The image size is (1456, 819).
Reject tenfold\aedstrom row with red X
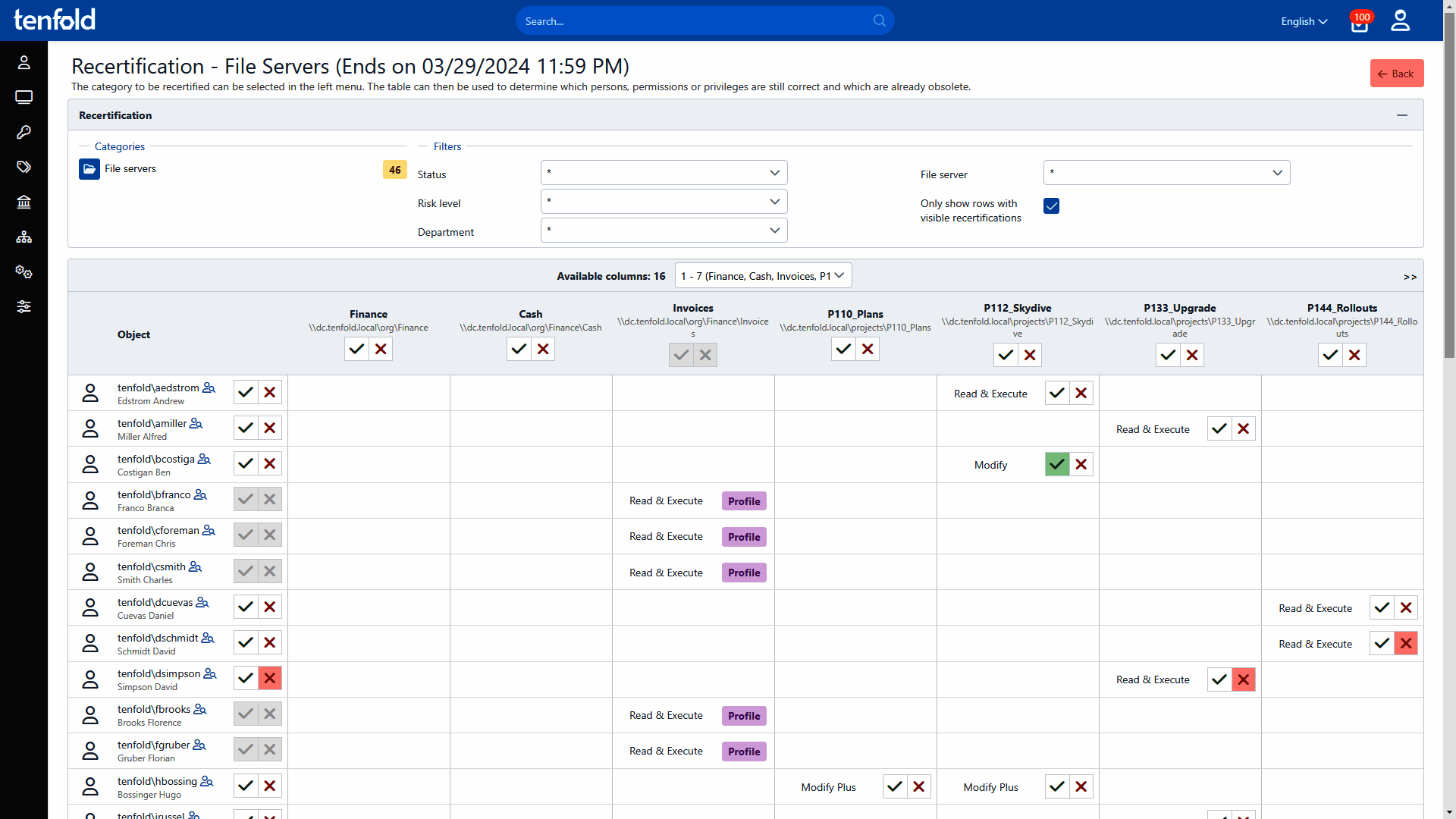click(269, 392)
